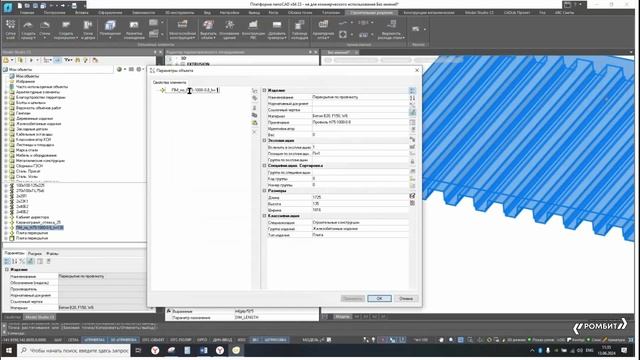Screen dimensions: 640x360
Task: Expand Металлические конструкции tree node
Action: [6, 161]
